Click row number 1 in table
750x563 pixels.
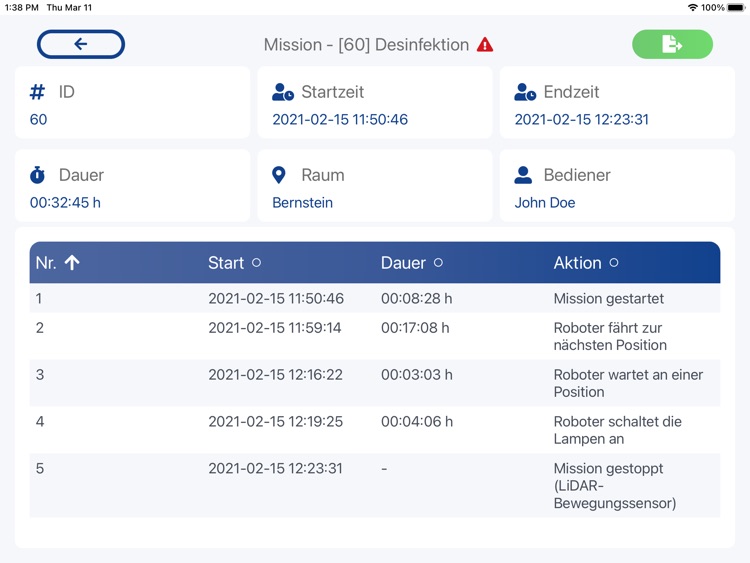click(x=39, y=298)
